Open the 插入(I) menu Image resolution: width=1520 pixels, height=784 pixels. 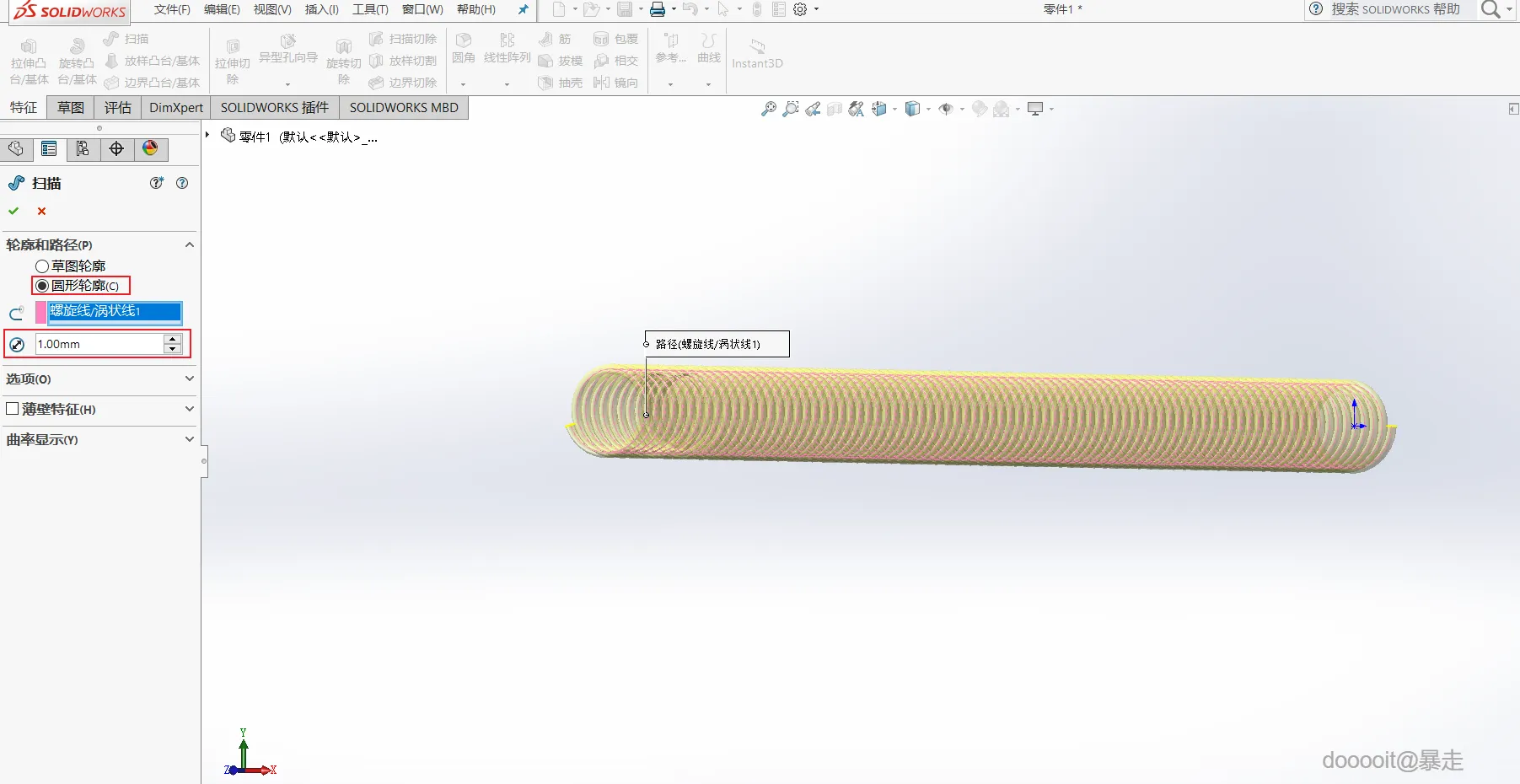(x=322, y=9)
